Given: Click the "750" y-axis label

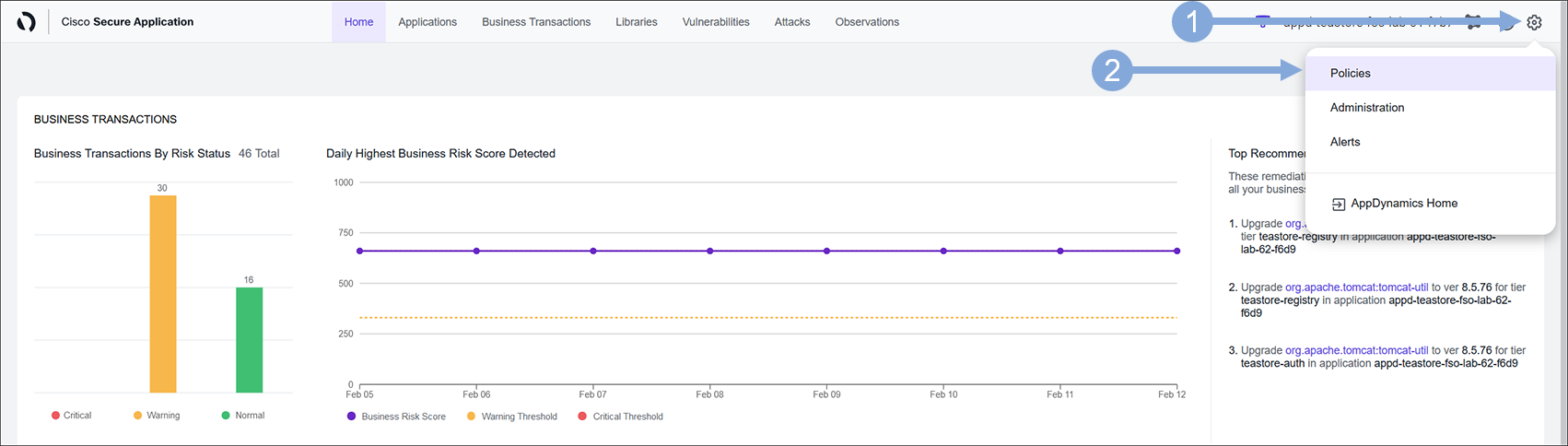Looking at the screenshot, I should click(x=345, y=233).
